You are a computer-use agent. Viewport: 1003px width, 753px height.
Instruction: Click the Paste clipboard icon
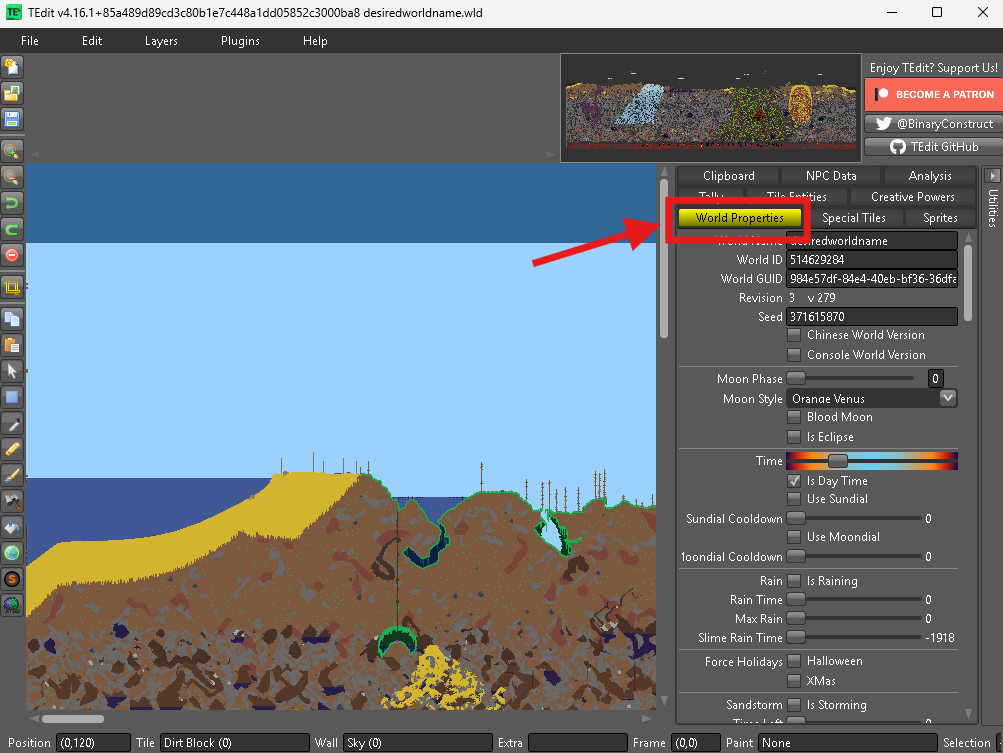pos(12,345)
